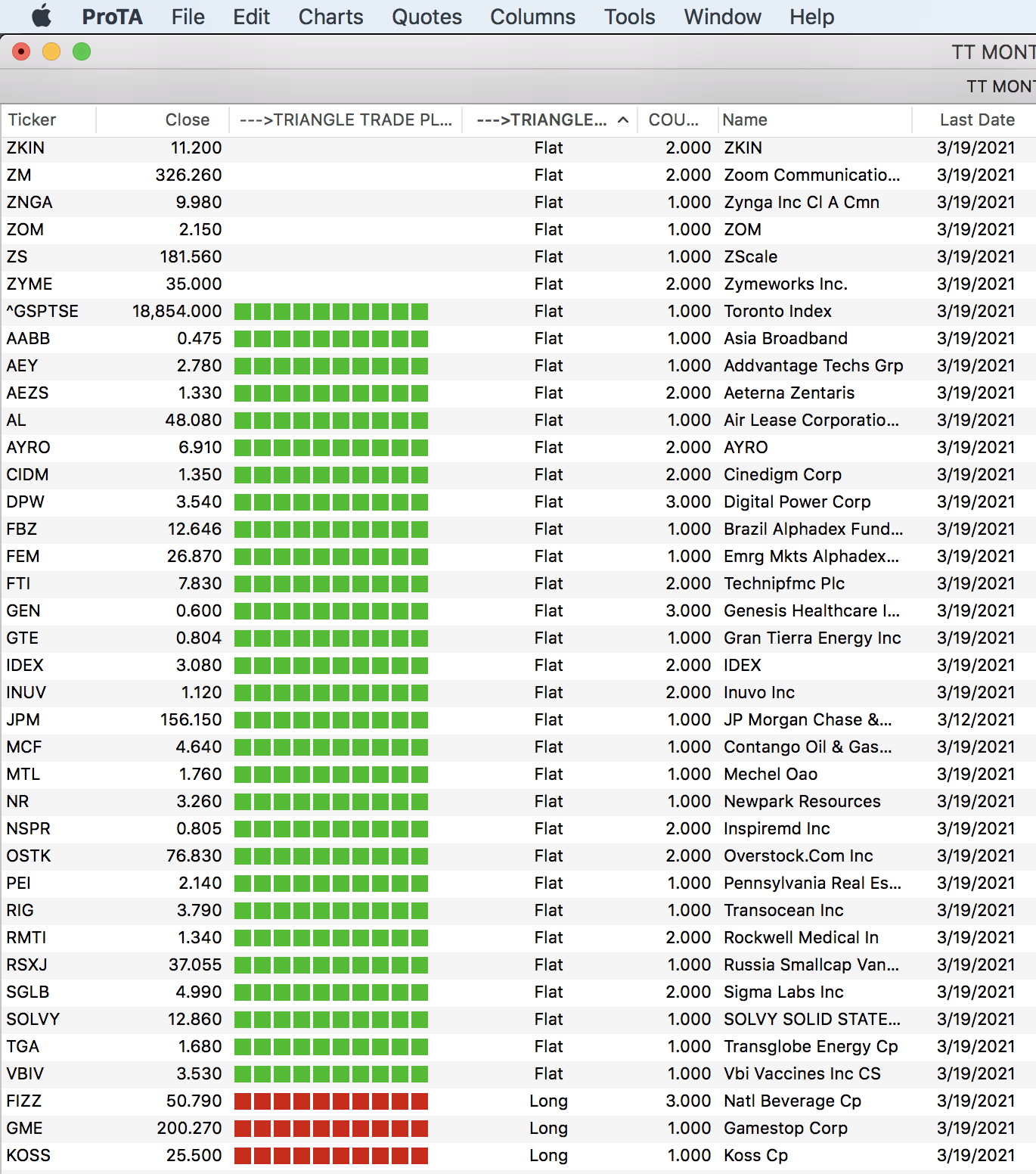Open the Tools menu
Viewport: 1036px width, 1174px height.
pyautogui.click(x=629, y=17)
